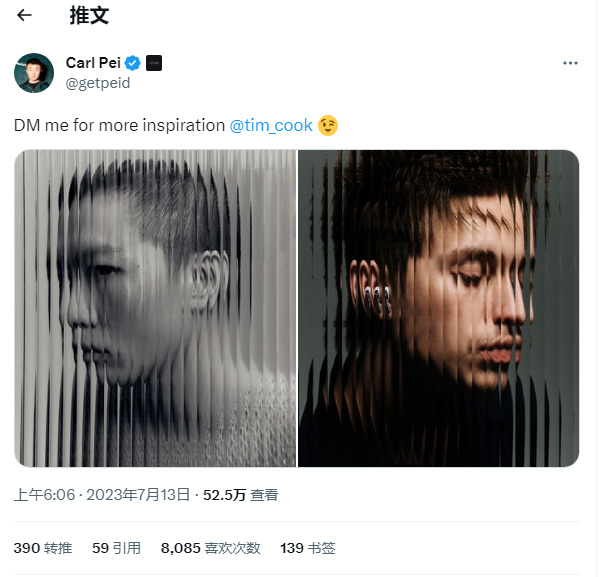Click the 139 书签 bookmarks count
The image size is (605, 577).
click(x=308, y=548)
